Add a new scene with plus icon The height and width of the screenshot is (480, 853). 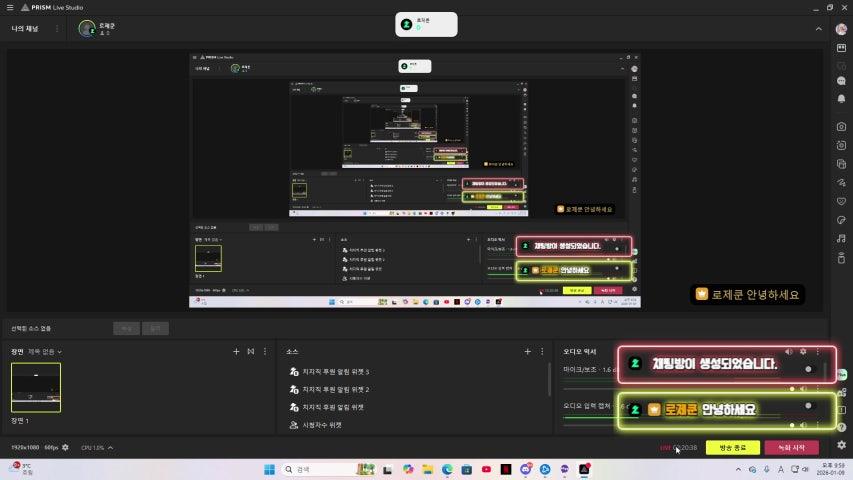pyautogui.click(x=236, y=352)
